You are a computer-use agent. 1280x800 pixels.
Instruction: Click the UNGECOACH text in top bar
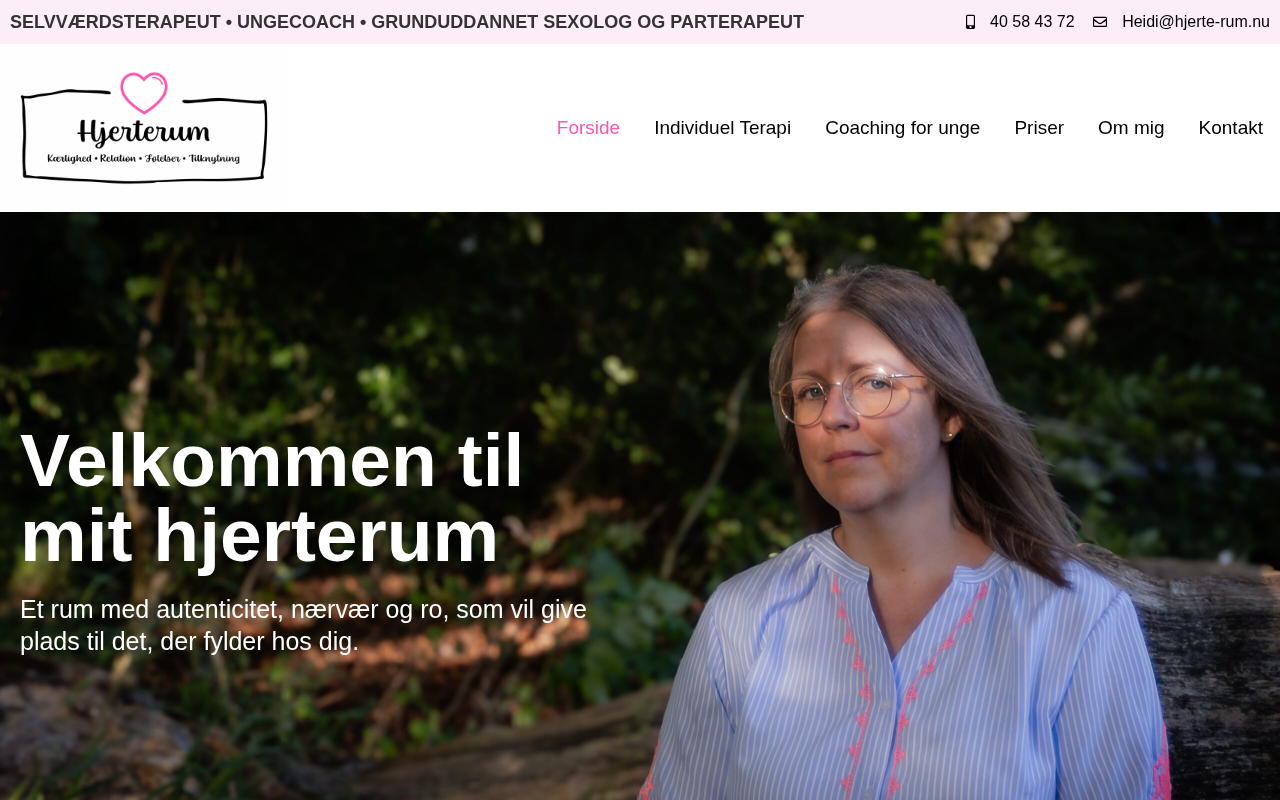tap(296, 22)
